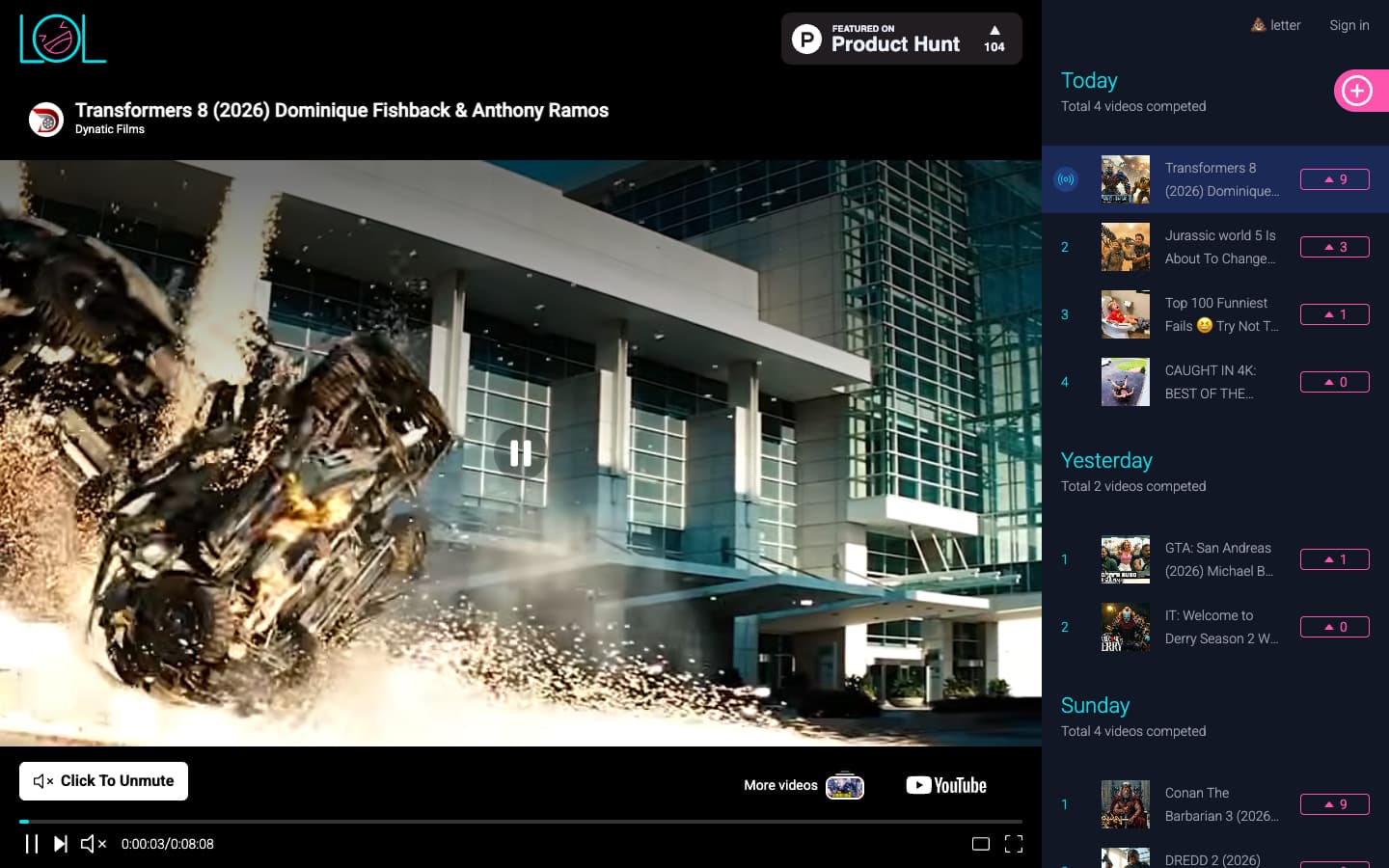Click the now-playing broadcast icon for Transformers 8
Viewport: 1389px width, 868px height.
[x=1066, y=179]
